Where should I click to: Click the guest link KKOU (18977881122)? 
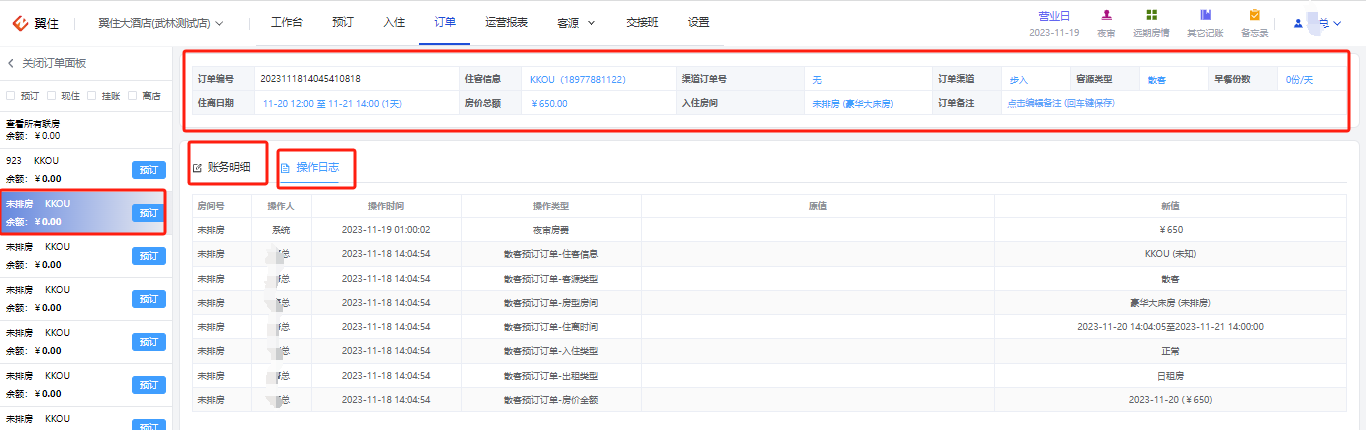coord(578,79)
